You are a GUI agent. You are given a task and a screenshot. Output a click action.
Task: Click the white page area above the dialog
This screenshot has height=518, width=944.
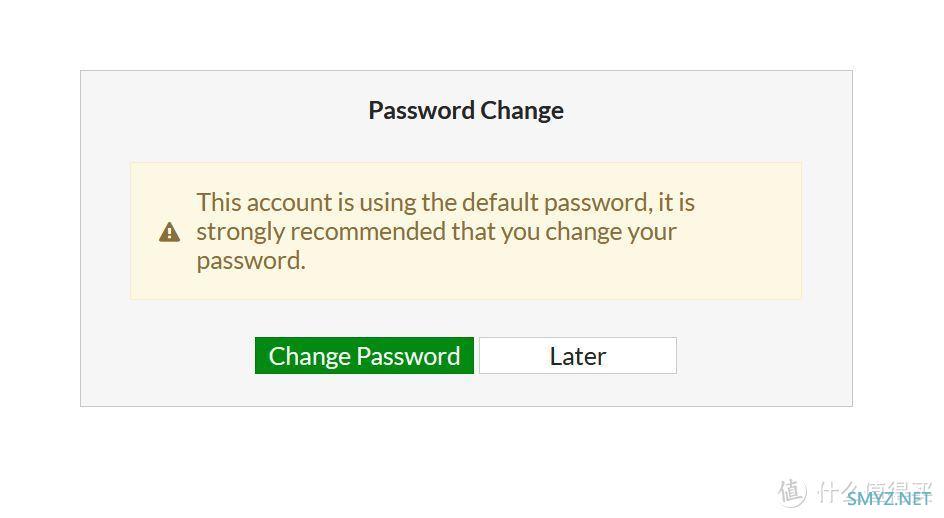pos(466,35)
